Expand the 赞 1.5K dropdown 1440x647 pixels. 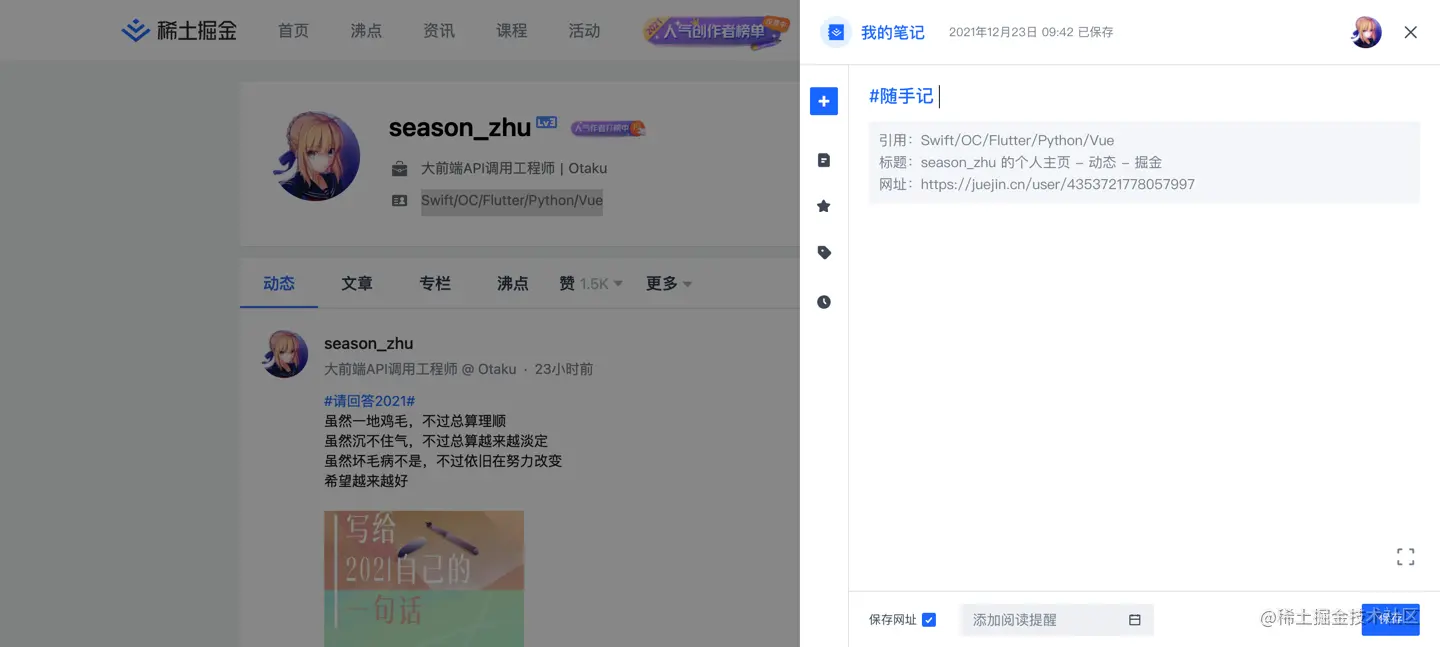click(x=591, y=284)
